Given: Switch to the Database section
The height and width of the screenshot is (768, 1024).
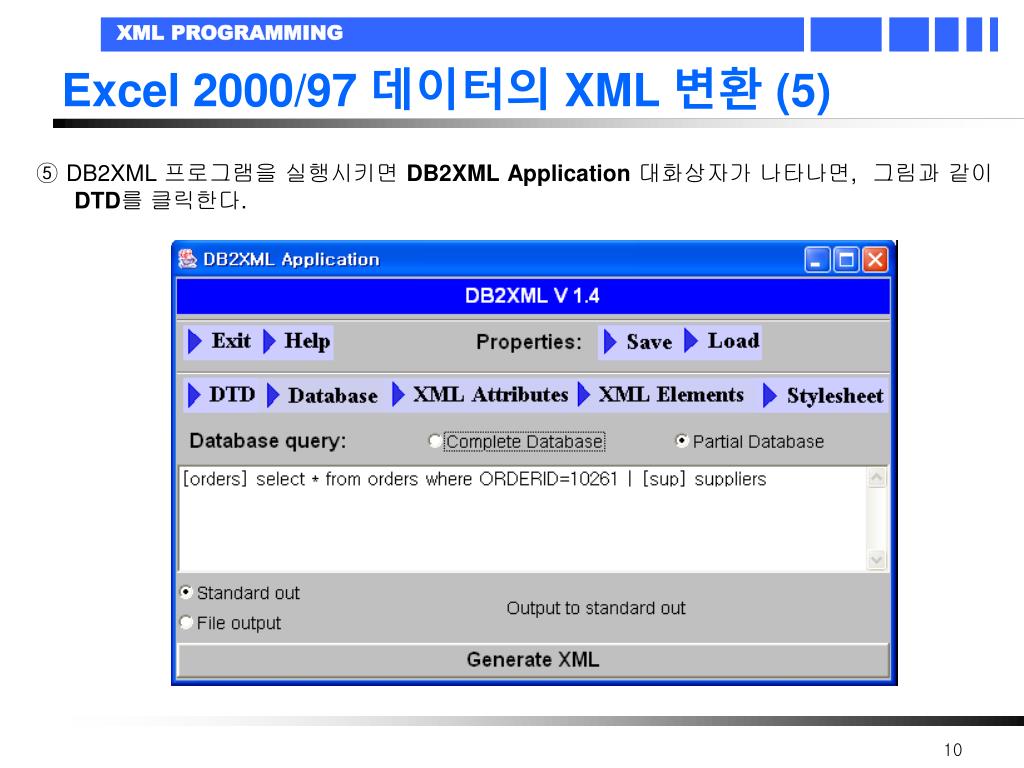Looking at the screenshot, I should click(x=324, y=395).
